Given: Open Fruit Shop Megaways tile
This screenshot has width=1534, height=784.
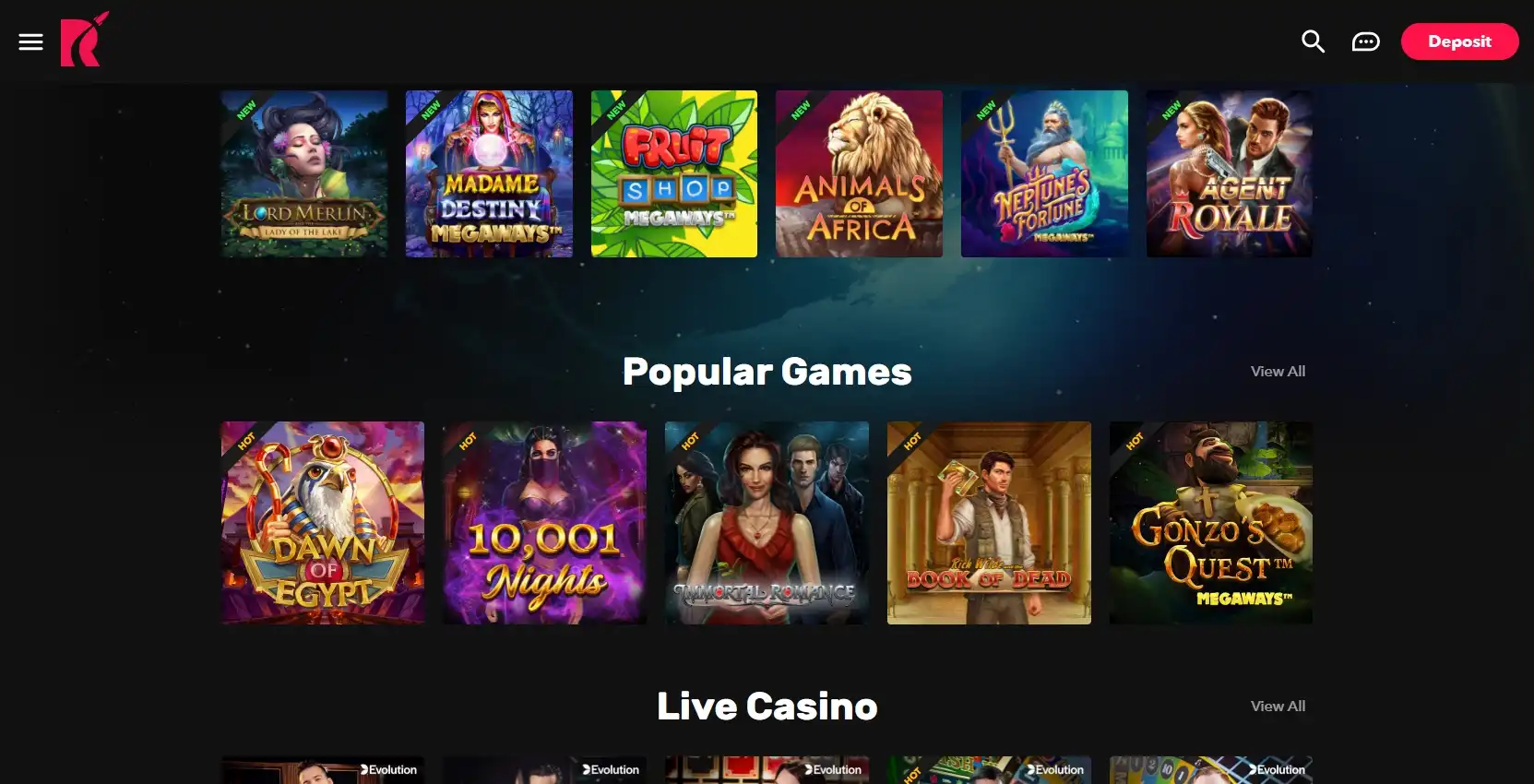Looking at the screenshot, I should (674, 173).
